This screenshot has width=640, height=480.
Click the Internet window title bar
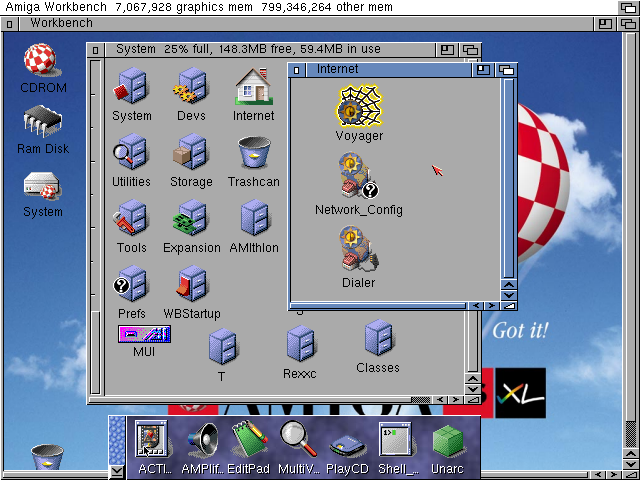[x=388, y=70]
